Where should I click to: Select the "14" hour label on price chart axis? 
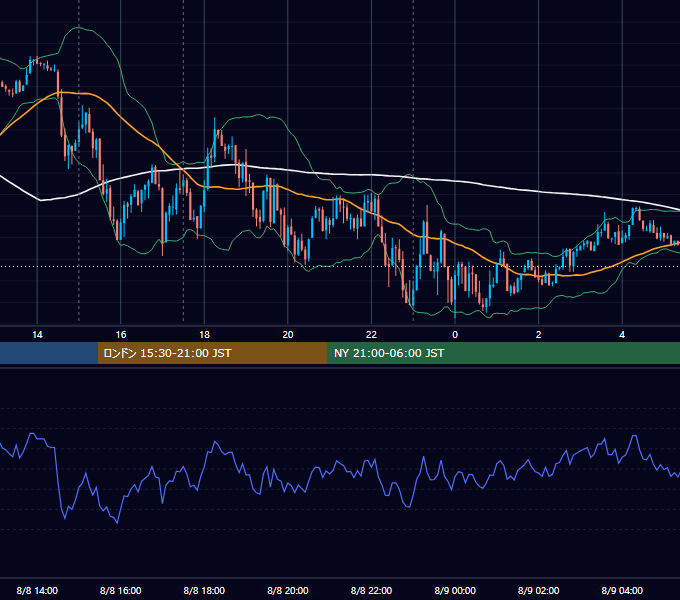(x=37, y=335)
